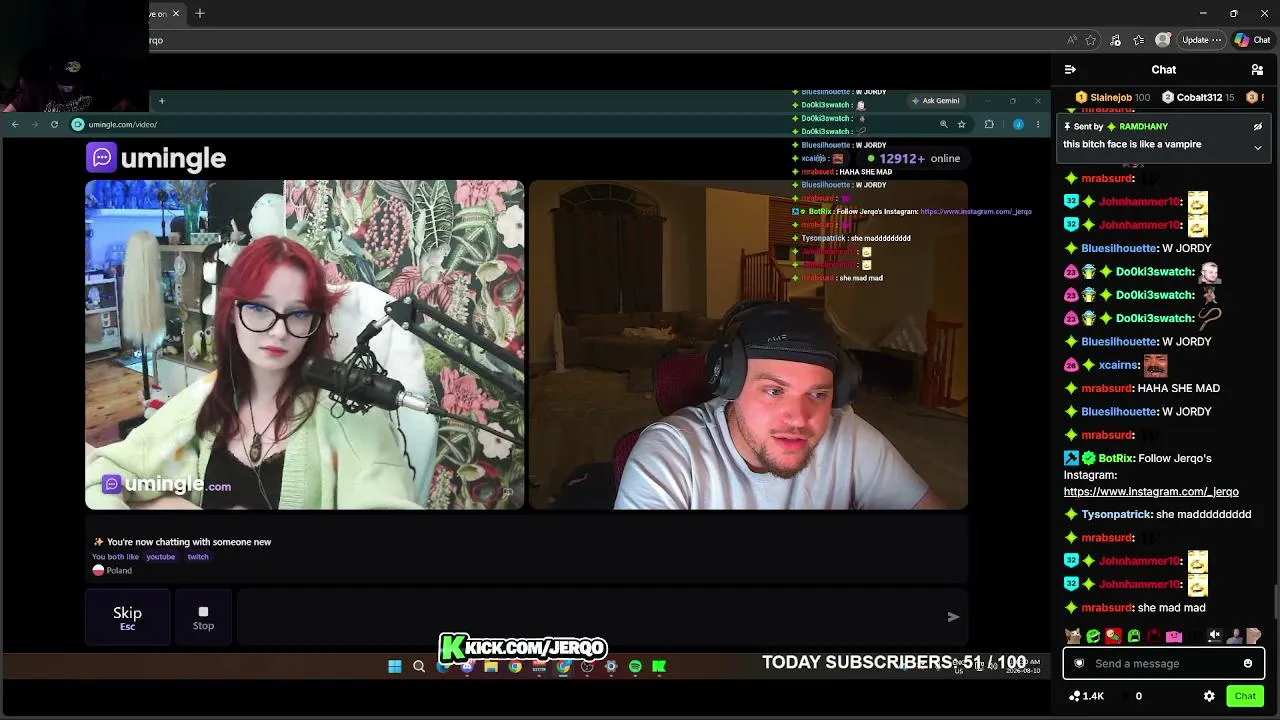Focus the Send a message field
The width and height of the screenshot is (1280, 720).
coord(1164,663)
